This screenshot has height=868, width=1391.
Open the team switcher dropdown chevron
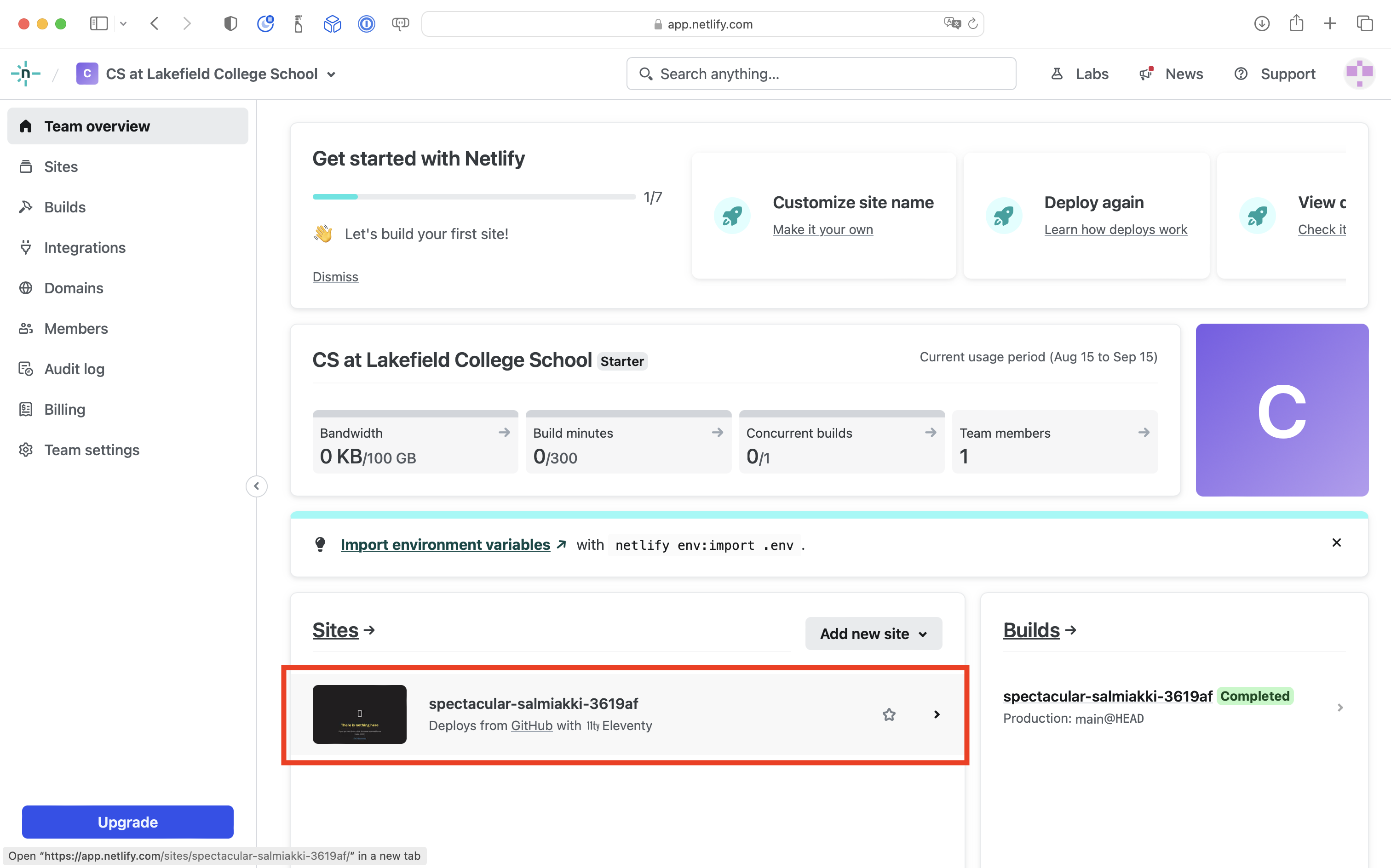point(331,74)
